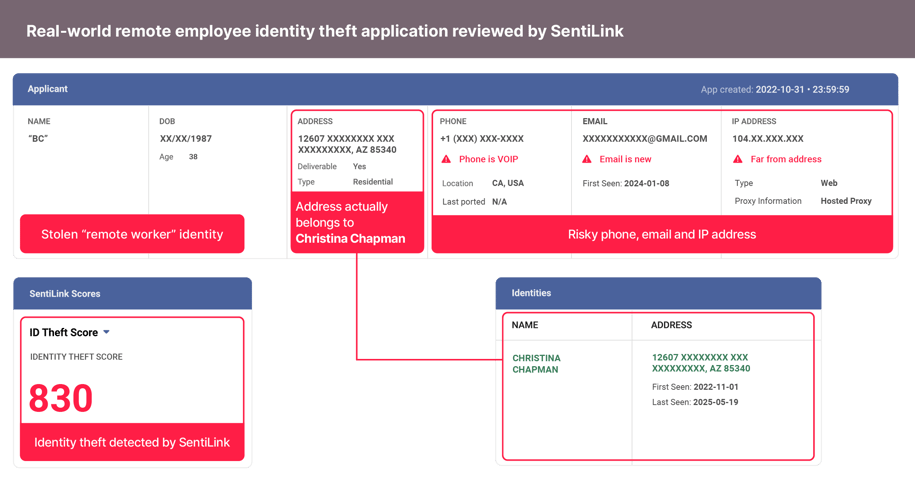Click the email First Seen 2024-01-08 date
The image size is (915, 482).
click(x=647, y=183)
